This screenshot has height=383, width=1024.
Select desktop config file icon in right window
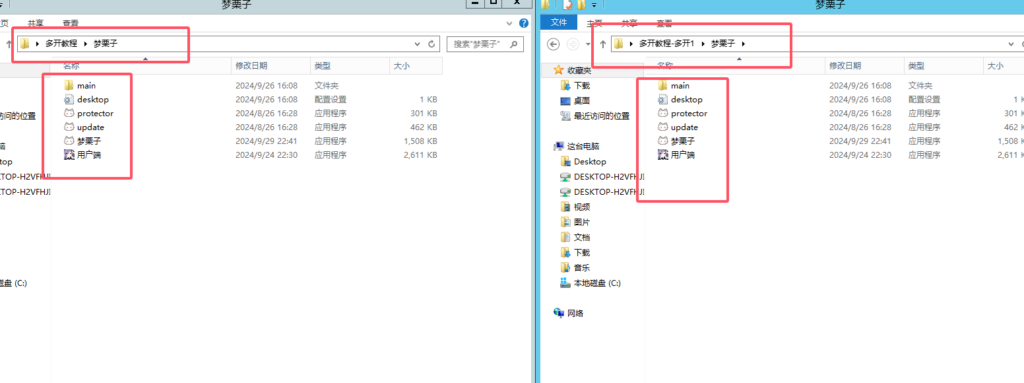coord(663,99)
